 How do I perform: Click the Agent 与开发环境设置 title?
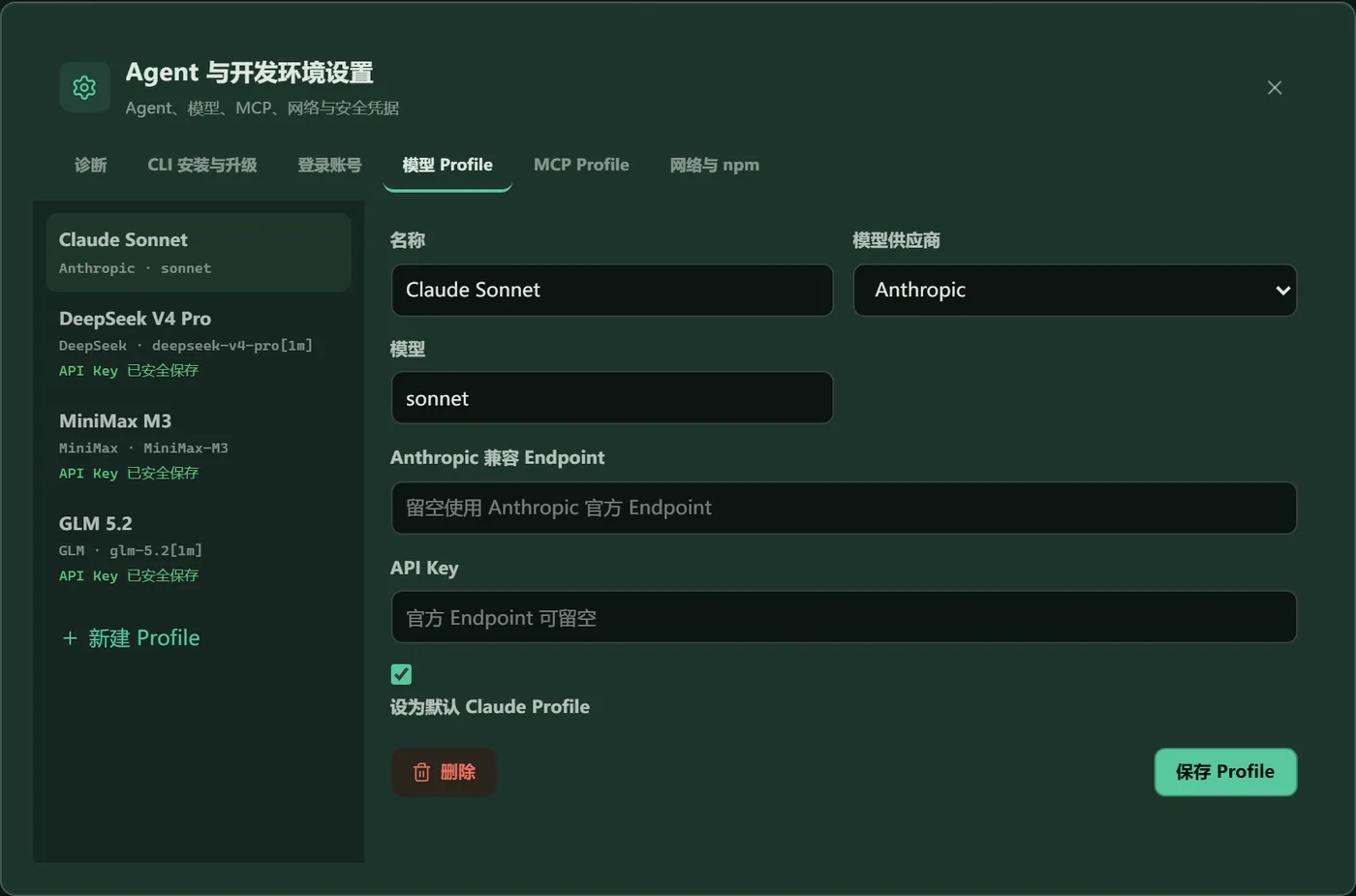[249, 73]
